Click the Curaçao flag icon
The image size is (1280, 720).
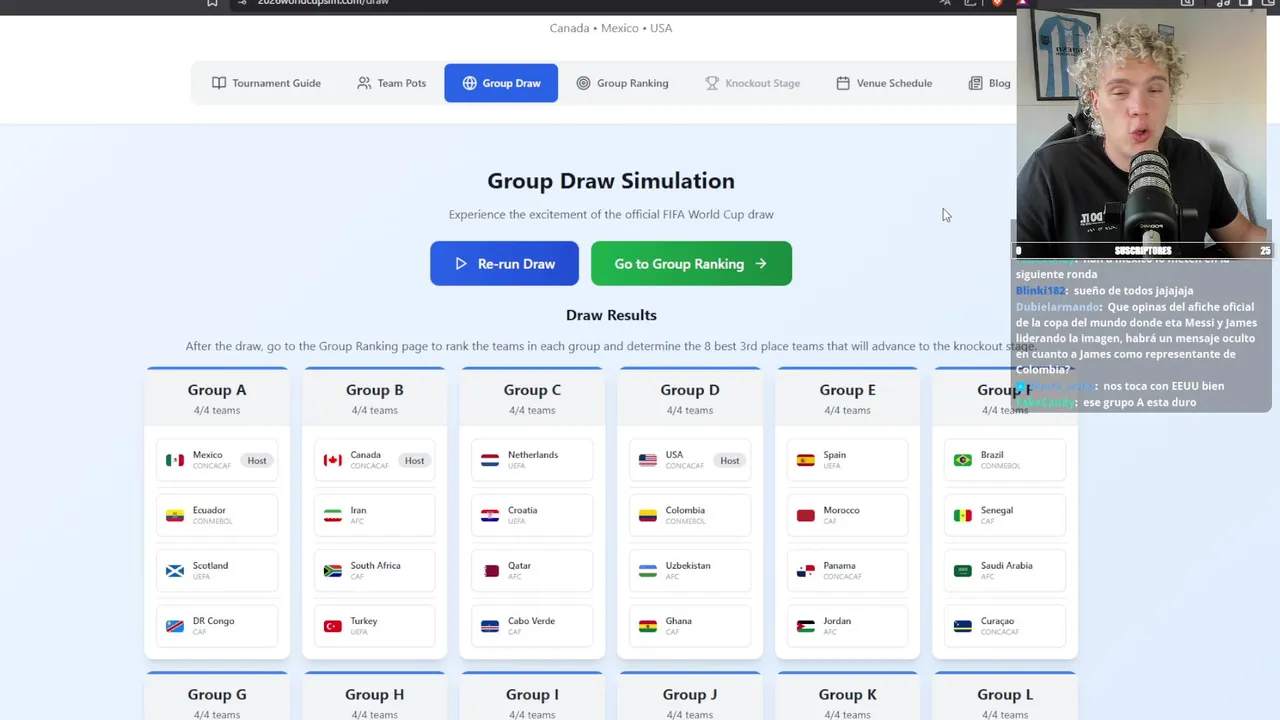[x=963, y=626]
